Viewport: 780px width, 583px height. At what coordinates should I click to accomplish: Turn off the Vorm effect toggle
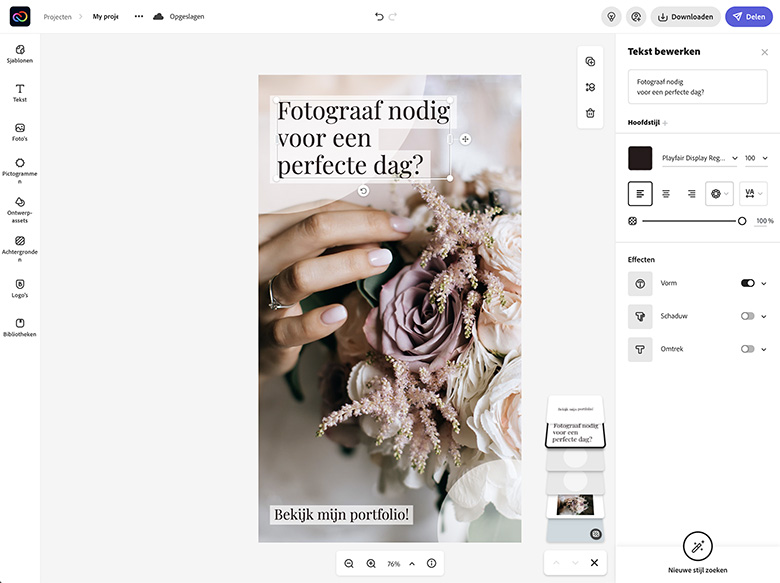point(747,284)
